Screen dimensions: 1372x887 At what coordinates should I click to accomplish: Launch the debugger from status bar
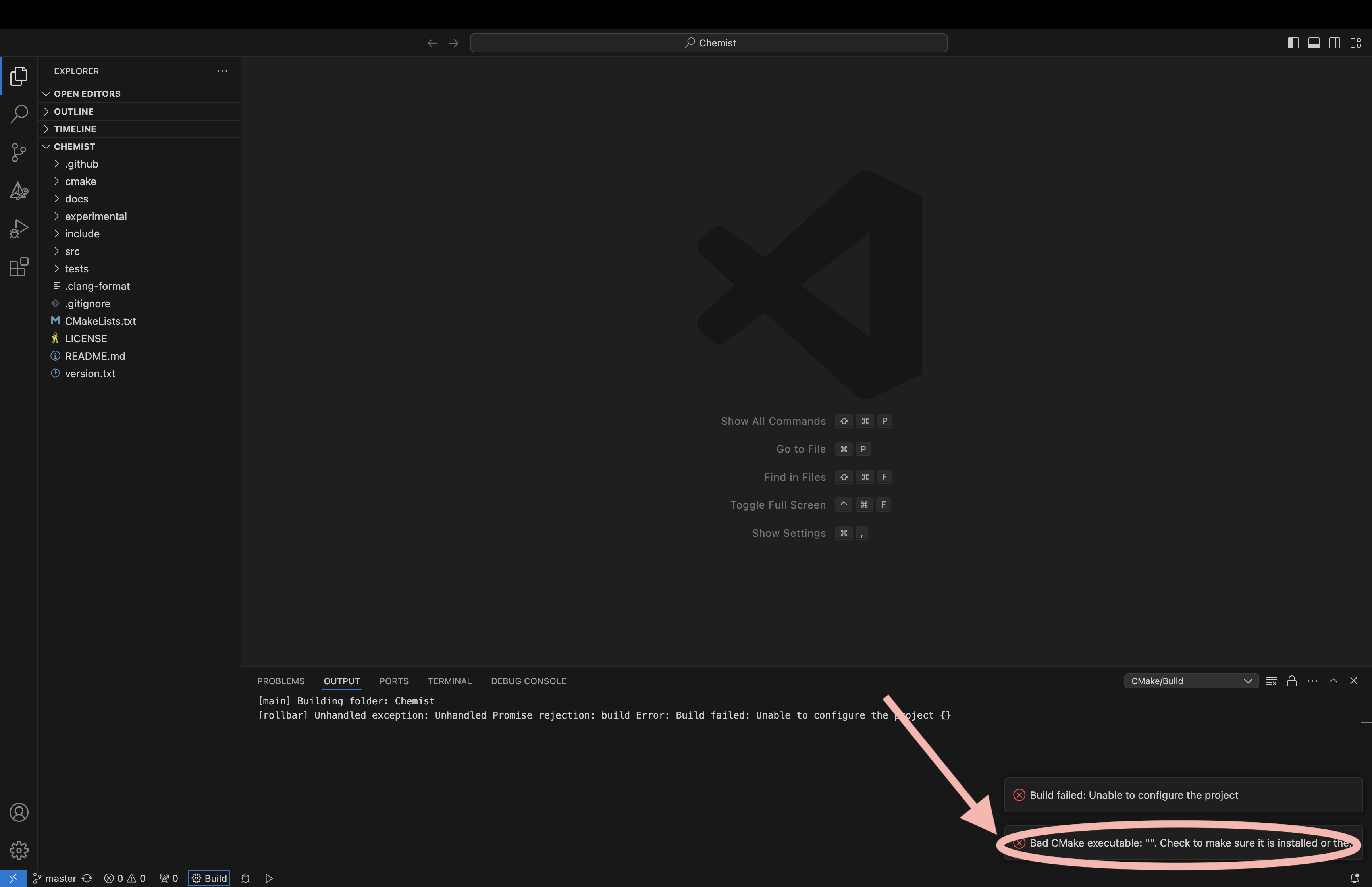(x=246, y=878)
